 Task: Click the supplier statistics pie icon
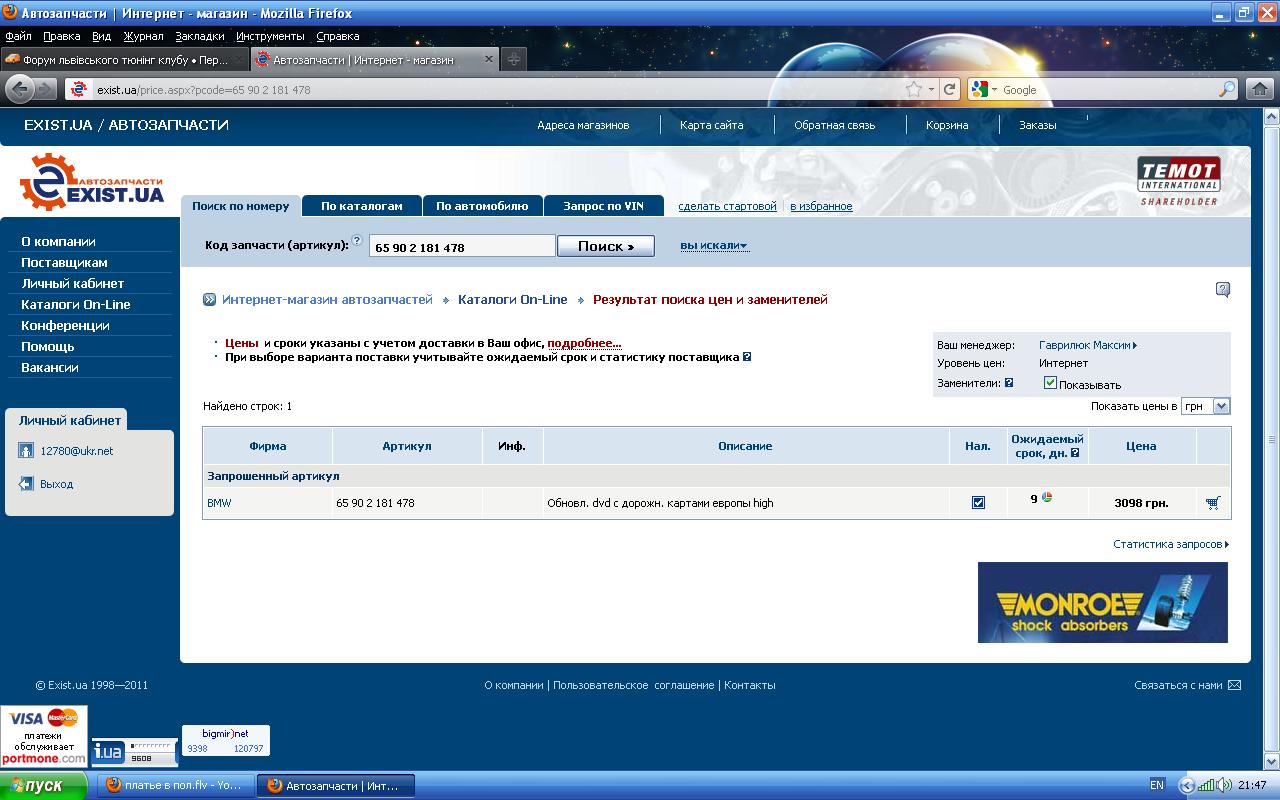click(1047, 497)
